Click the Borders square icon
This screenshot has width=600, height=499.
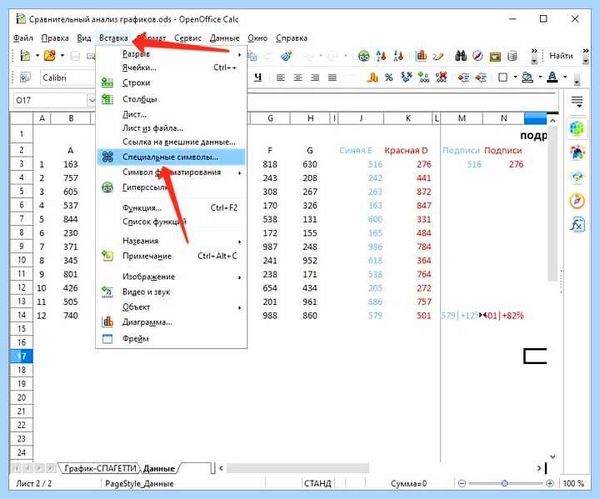pos(503,78)
